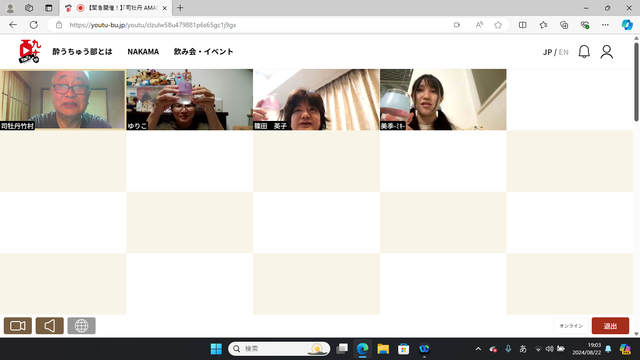
Task: View site information lock icon
Action: coord(59,25)
